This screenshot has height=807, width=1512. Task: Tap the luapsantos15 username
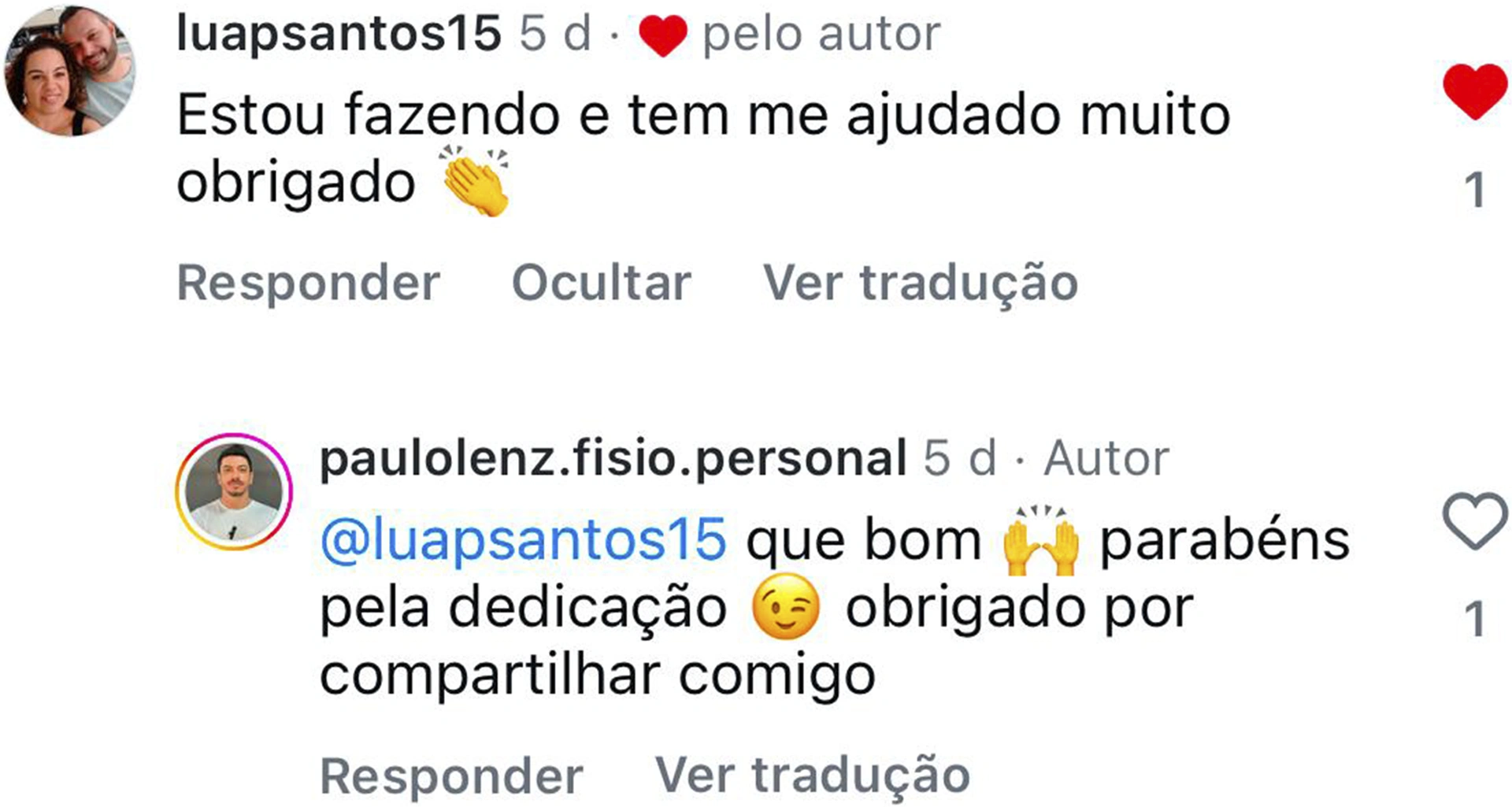click(339, 34)
